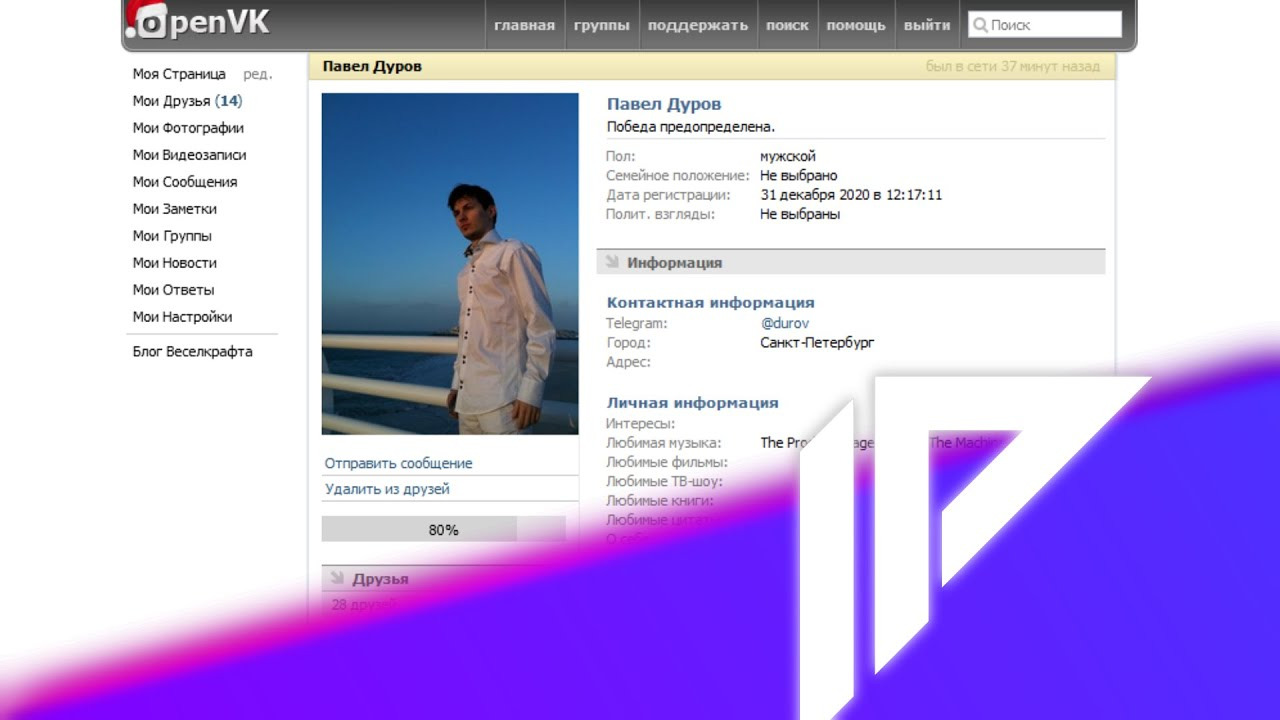
Task: Open Мои Новости
Action: pyautogui.click(x=175, y=263)
